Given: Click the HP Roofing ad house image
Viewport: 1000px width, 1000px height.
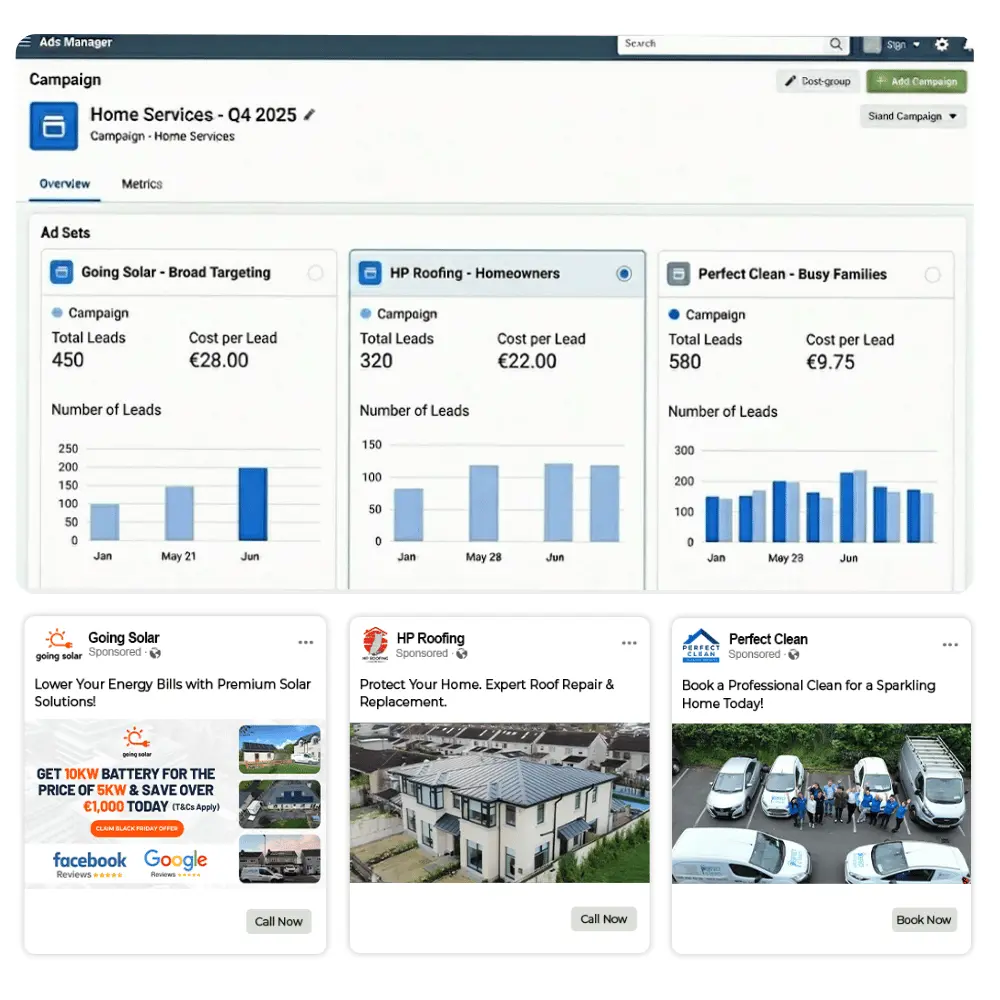Looking at the screenshot, I should [499, 803].
